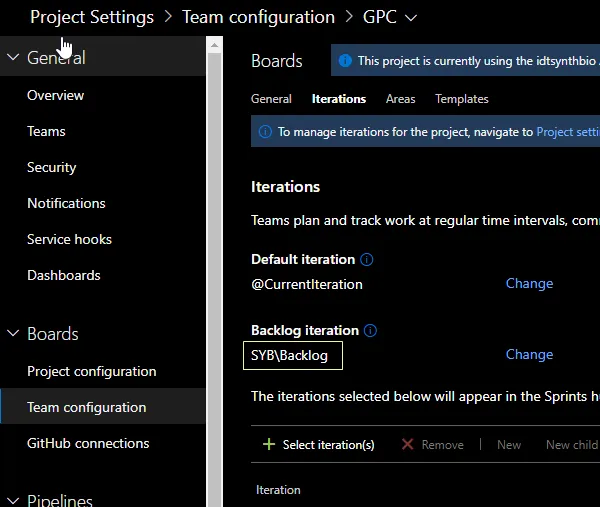Collapse the General section
Viewport: 600px width, 507px height.
click(x=13, y=58)
